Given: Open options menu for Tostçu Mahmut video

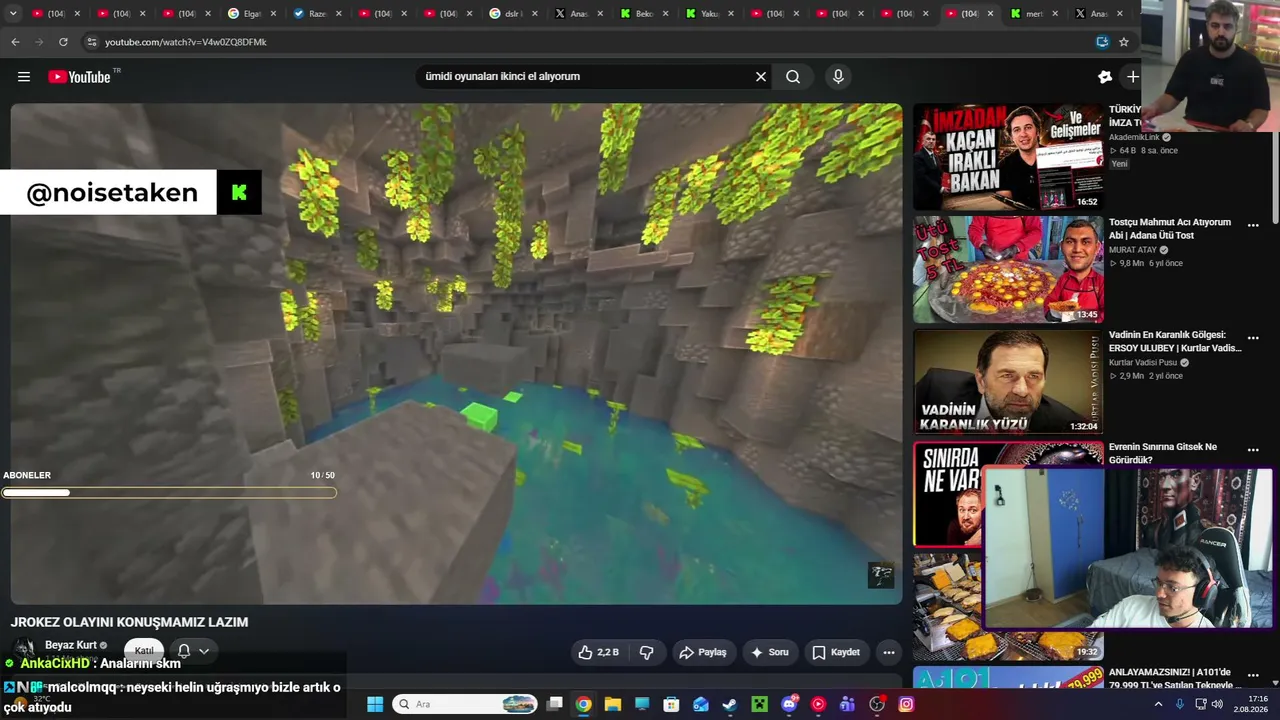Looking at the screenshot, I should (x=1253, y=226).
